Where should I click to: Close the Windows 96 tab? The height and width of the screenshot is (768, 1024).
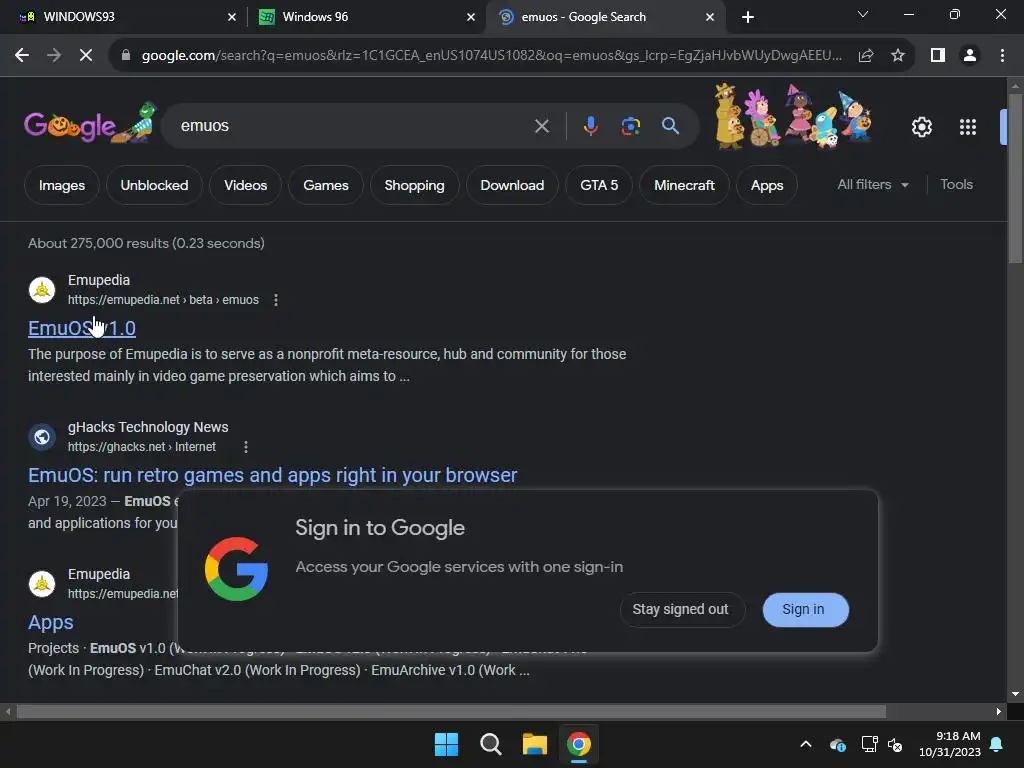[471, 17]
